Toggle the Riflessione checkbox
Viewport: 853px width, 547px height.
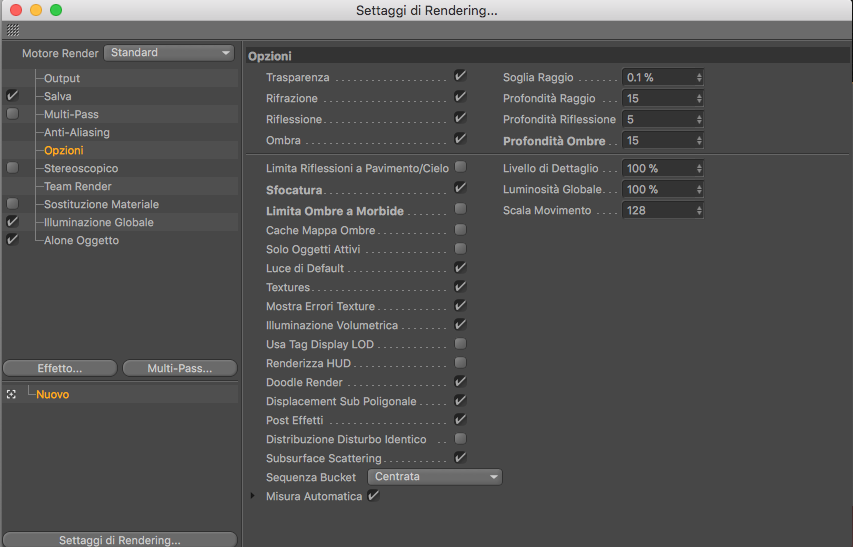coord(460,117)
